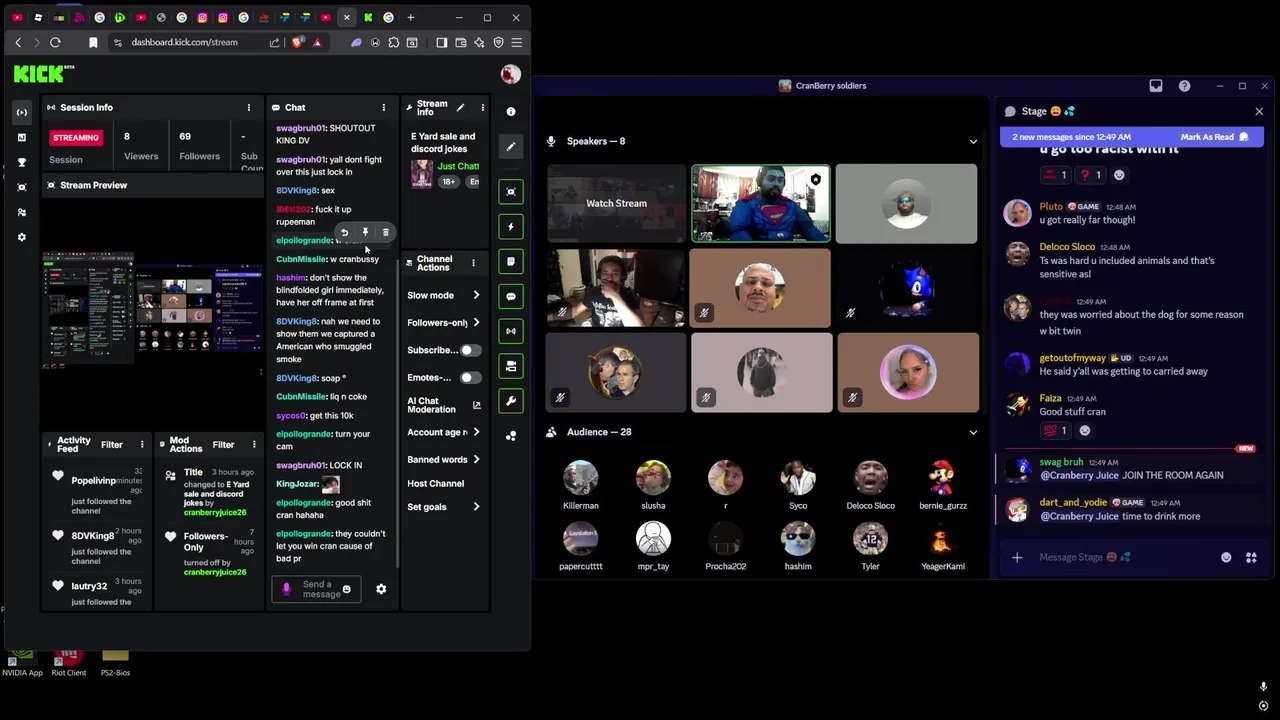Screen dimensions: 1280x720
Task: Open Riot Client desktop shortcut
Action: tap(69, 661)
